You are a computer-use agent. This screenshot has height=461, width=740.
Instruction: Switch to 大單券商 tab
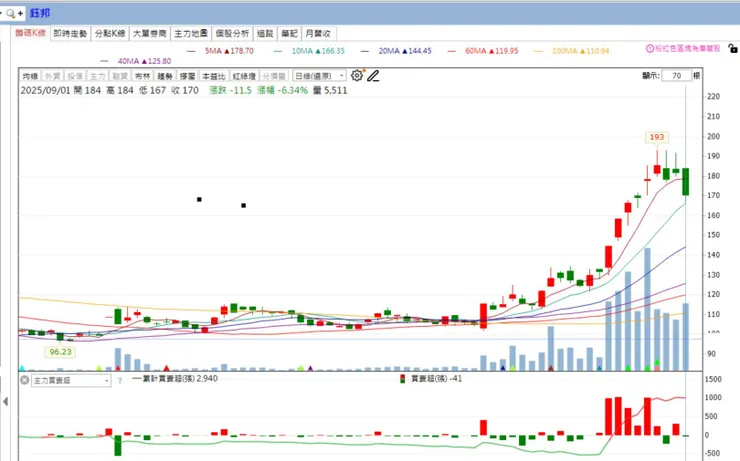pyautogui.click(x=150, y=34)
